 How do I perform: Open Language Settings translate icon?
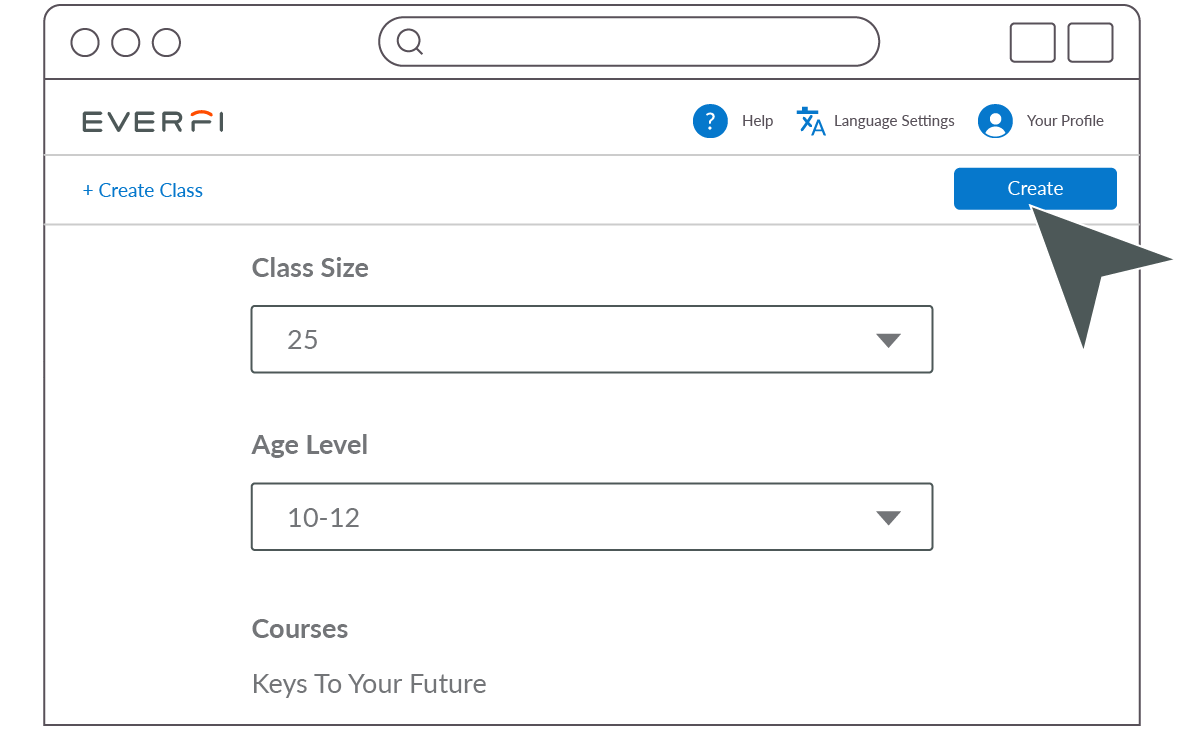pyautogui.click(x=811, y=121)
